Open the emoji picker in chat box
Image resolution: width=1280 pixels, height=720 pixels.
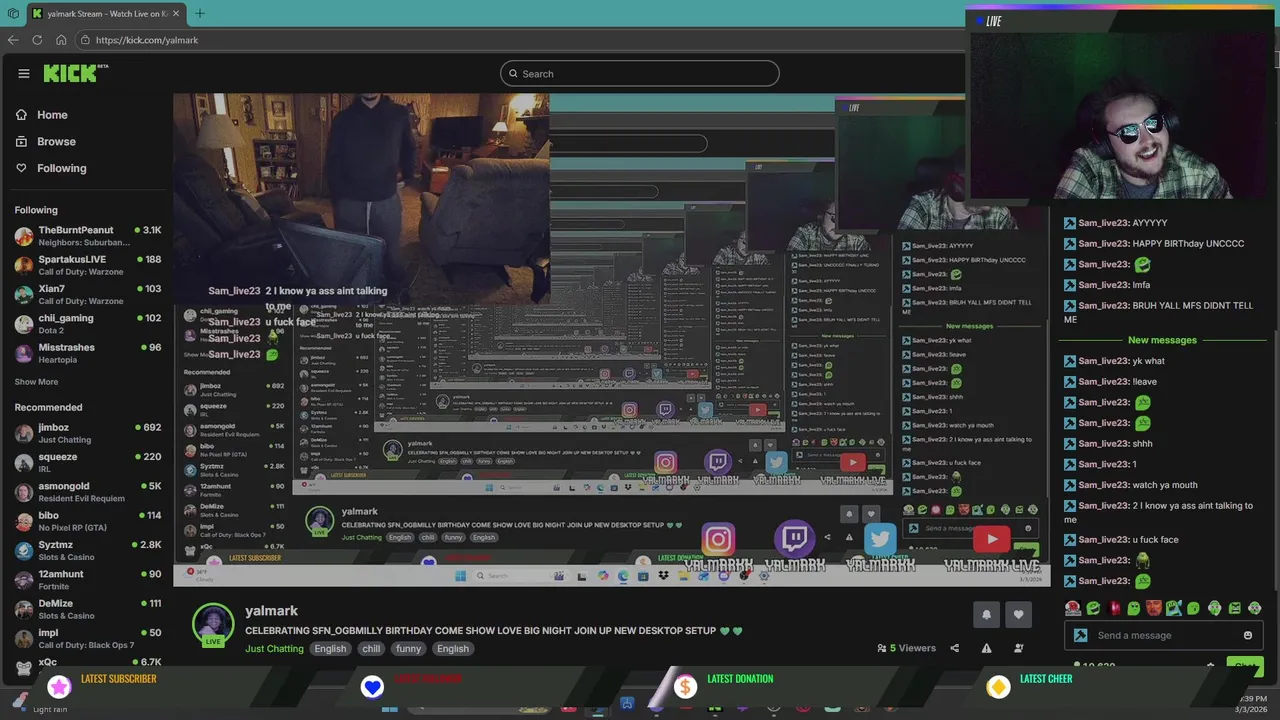(1247, 635)
